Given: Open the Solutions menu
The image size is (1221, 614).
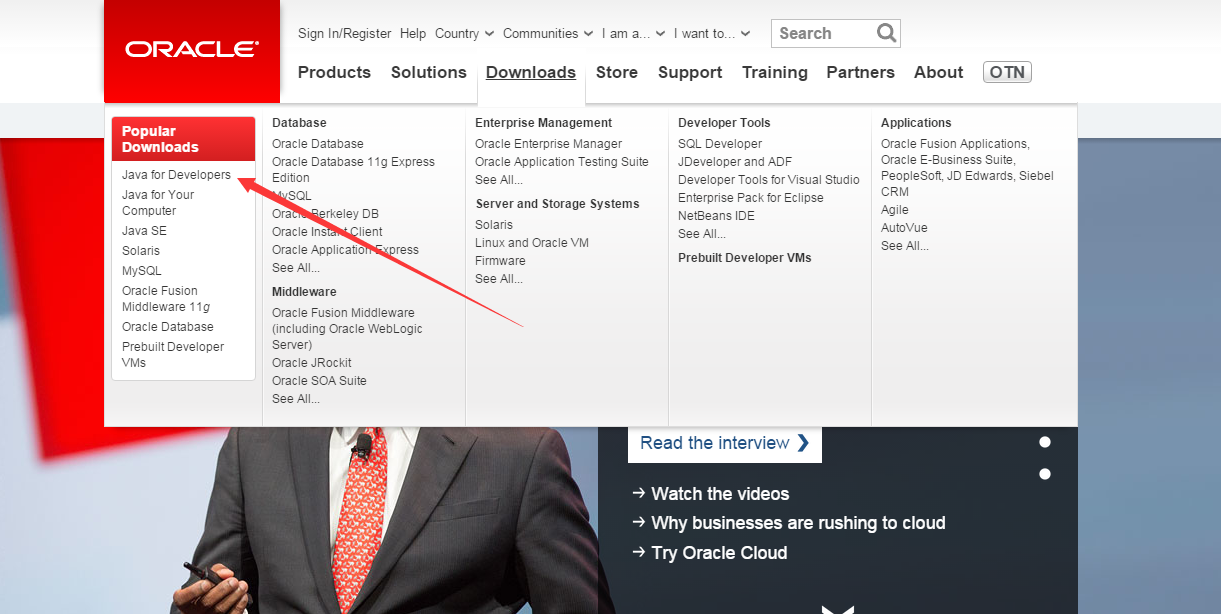Looking at the screenshot, I should coord(429,72).
